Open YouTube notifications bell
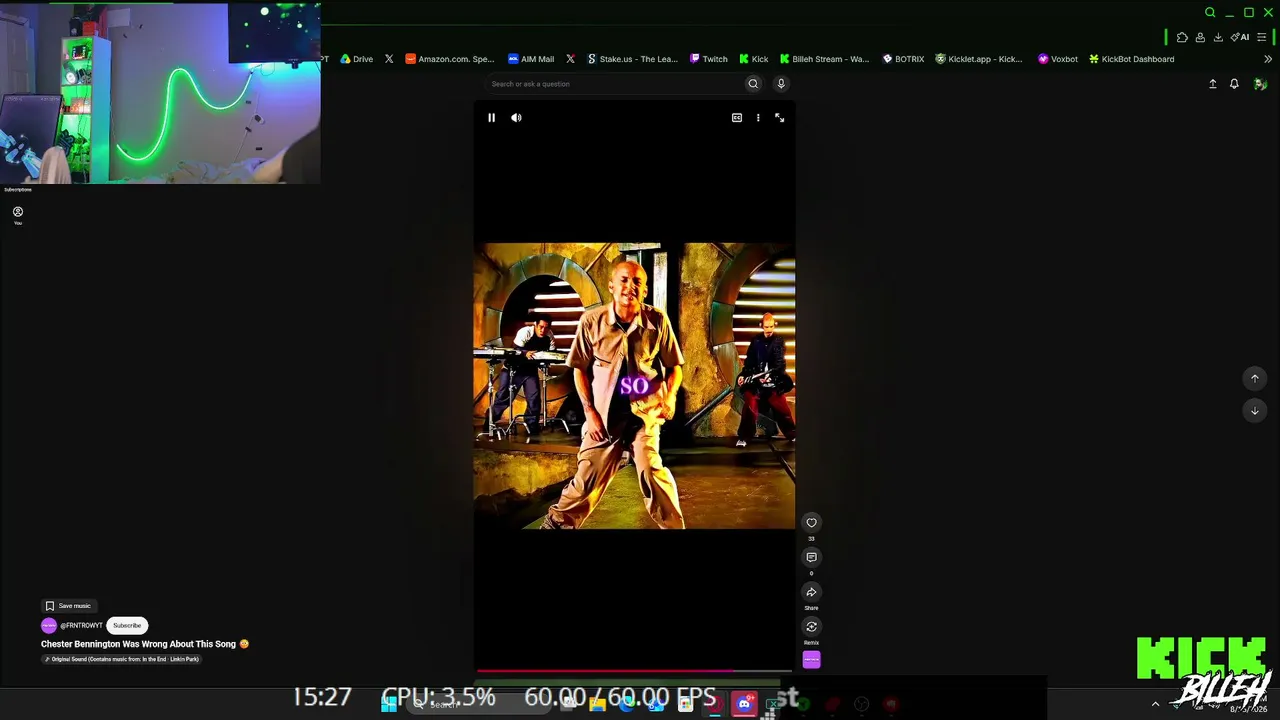 click(1234, 84)
